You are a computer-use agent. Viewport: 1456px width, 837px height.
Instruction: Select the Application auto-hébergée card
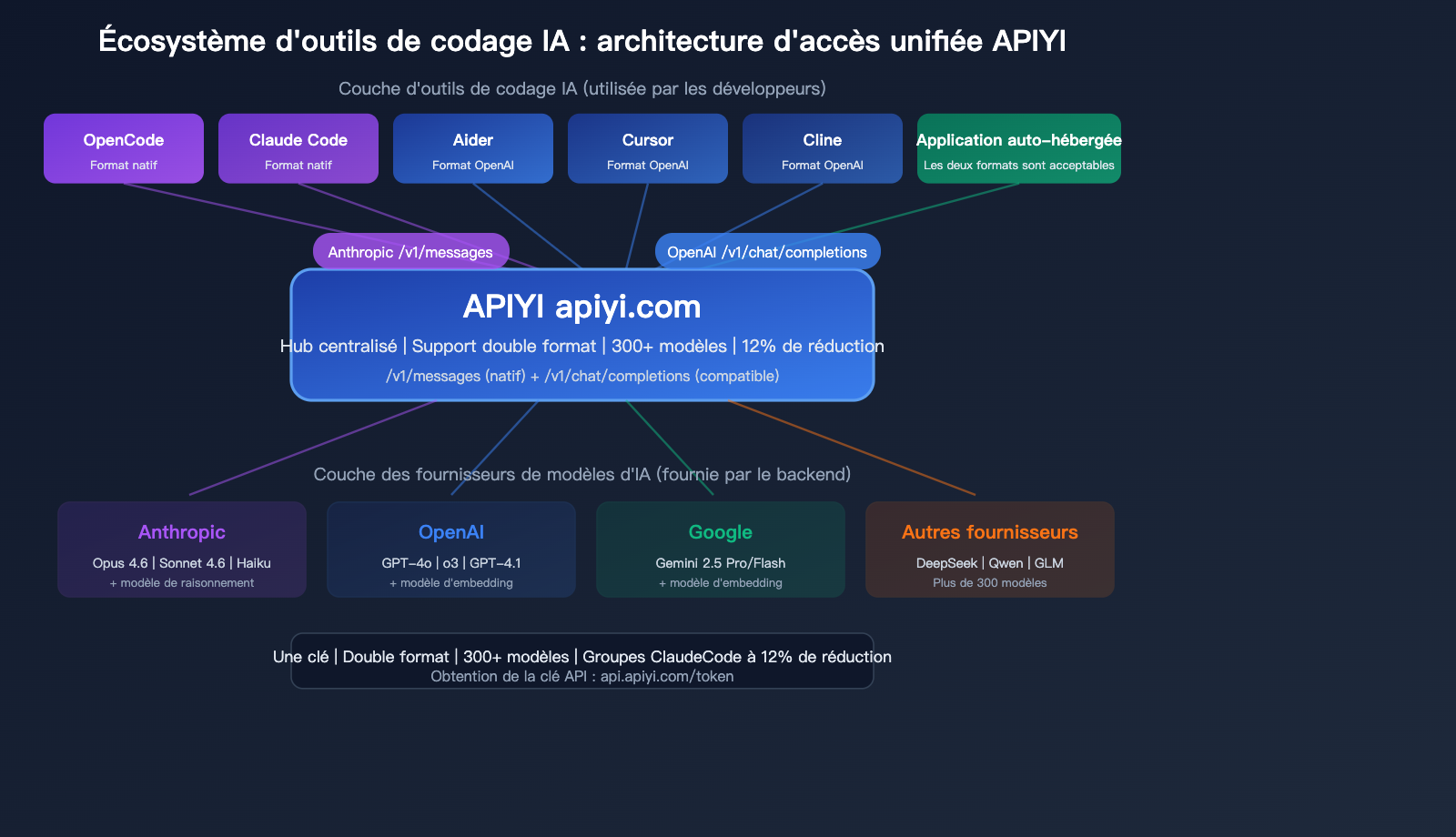1018,148
